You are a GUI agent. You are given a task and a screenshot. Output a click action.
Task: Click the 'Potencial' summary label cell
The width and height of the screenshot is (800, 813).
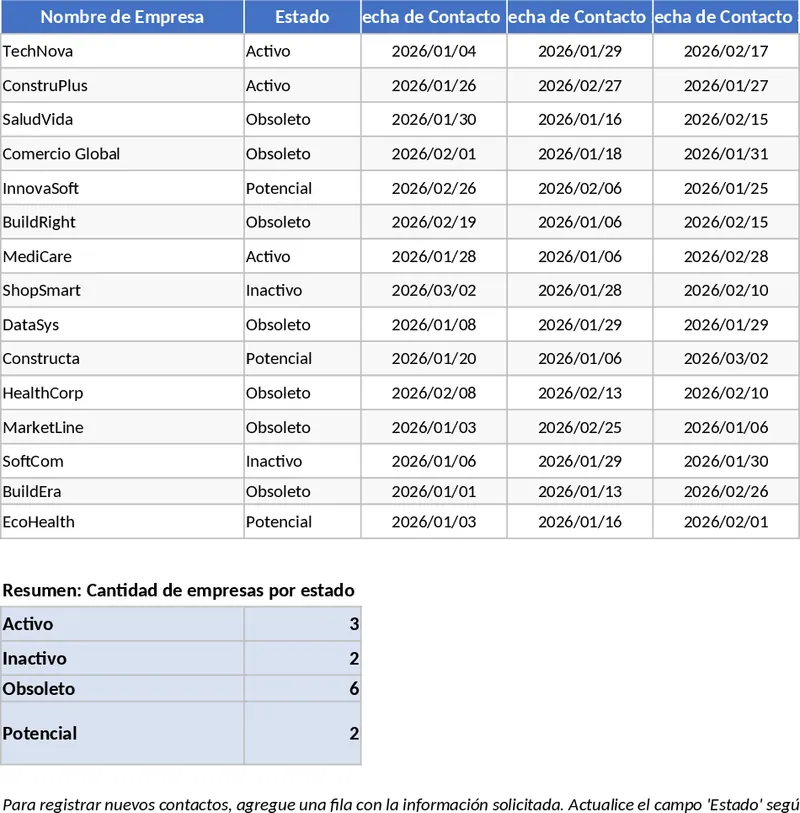click(122, 733)
